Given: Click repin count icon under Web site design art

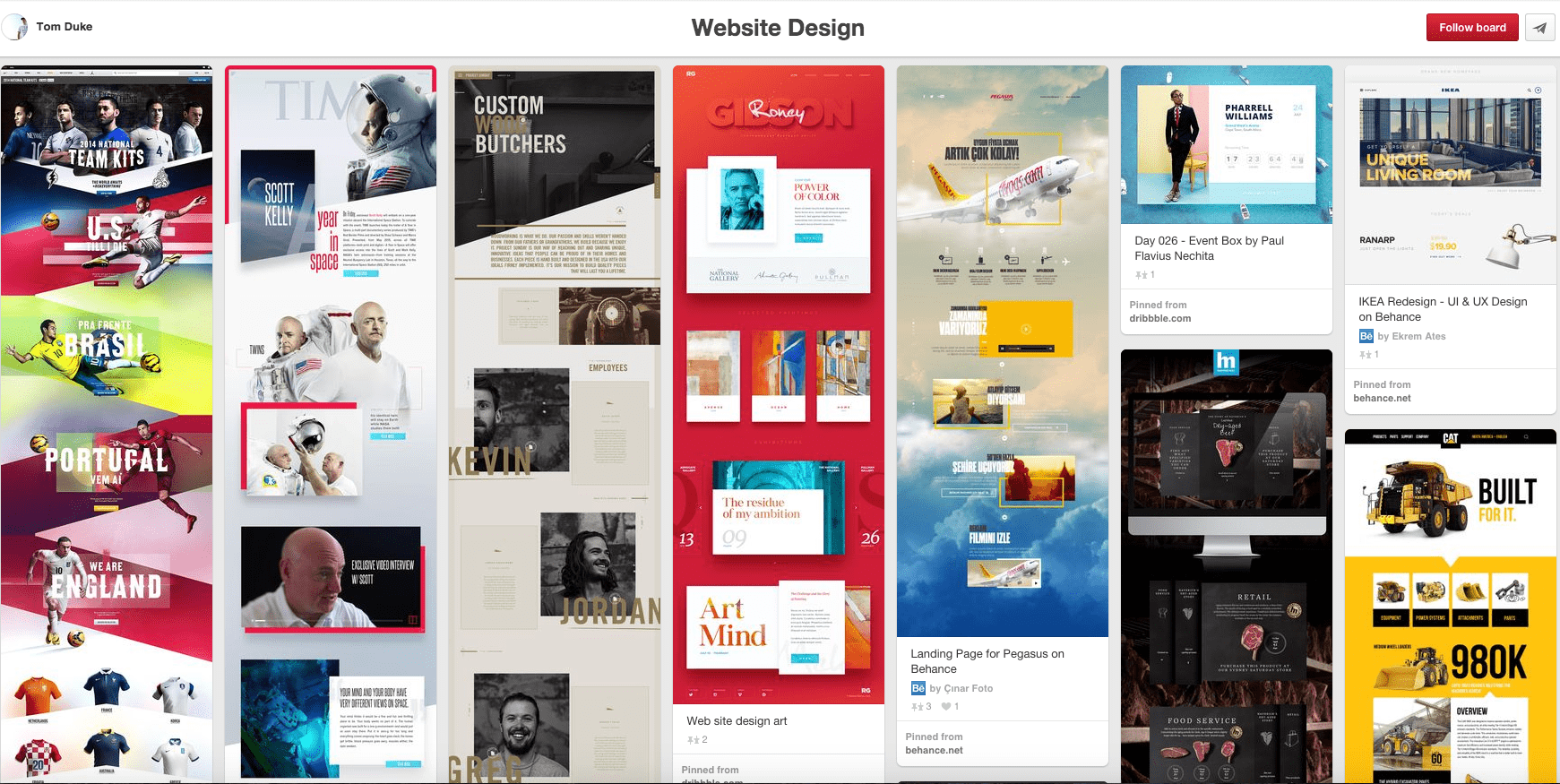Looking at the screenshot, I should point(693,740).
